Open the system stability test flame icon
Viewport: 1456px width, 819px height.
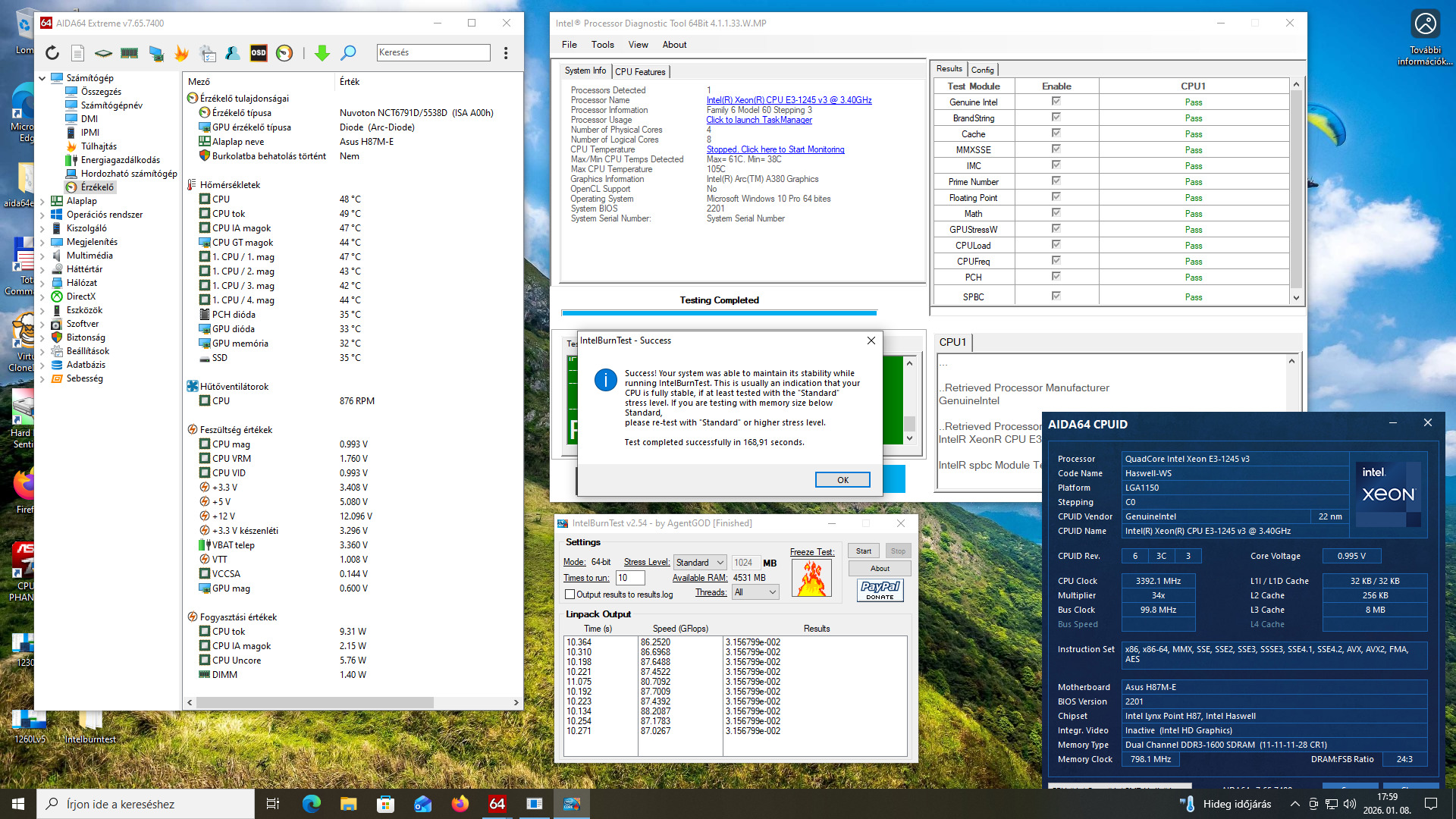[x=181, y=52]
